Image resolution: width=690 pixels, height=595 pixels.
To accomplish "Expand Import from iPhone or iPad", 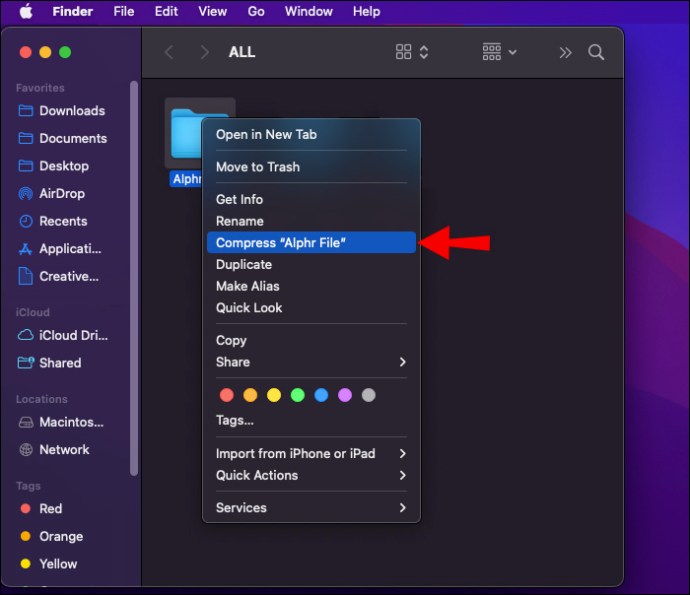I will 311,453.
